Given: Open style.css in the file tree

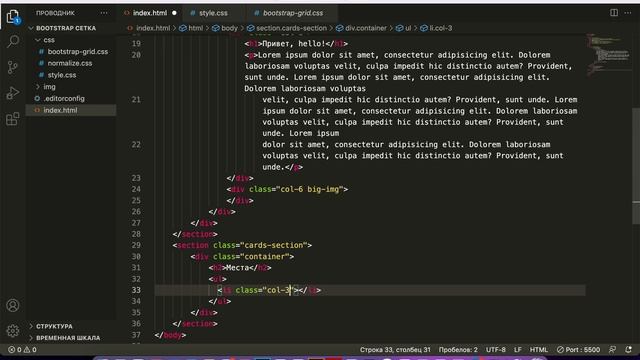Looking at the screenshot, I should [x=62, y=75].
